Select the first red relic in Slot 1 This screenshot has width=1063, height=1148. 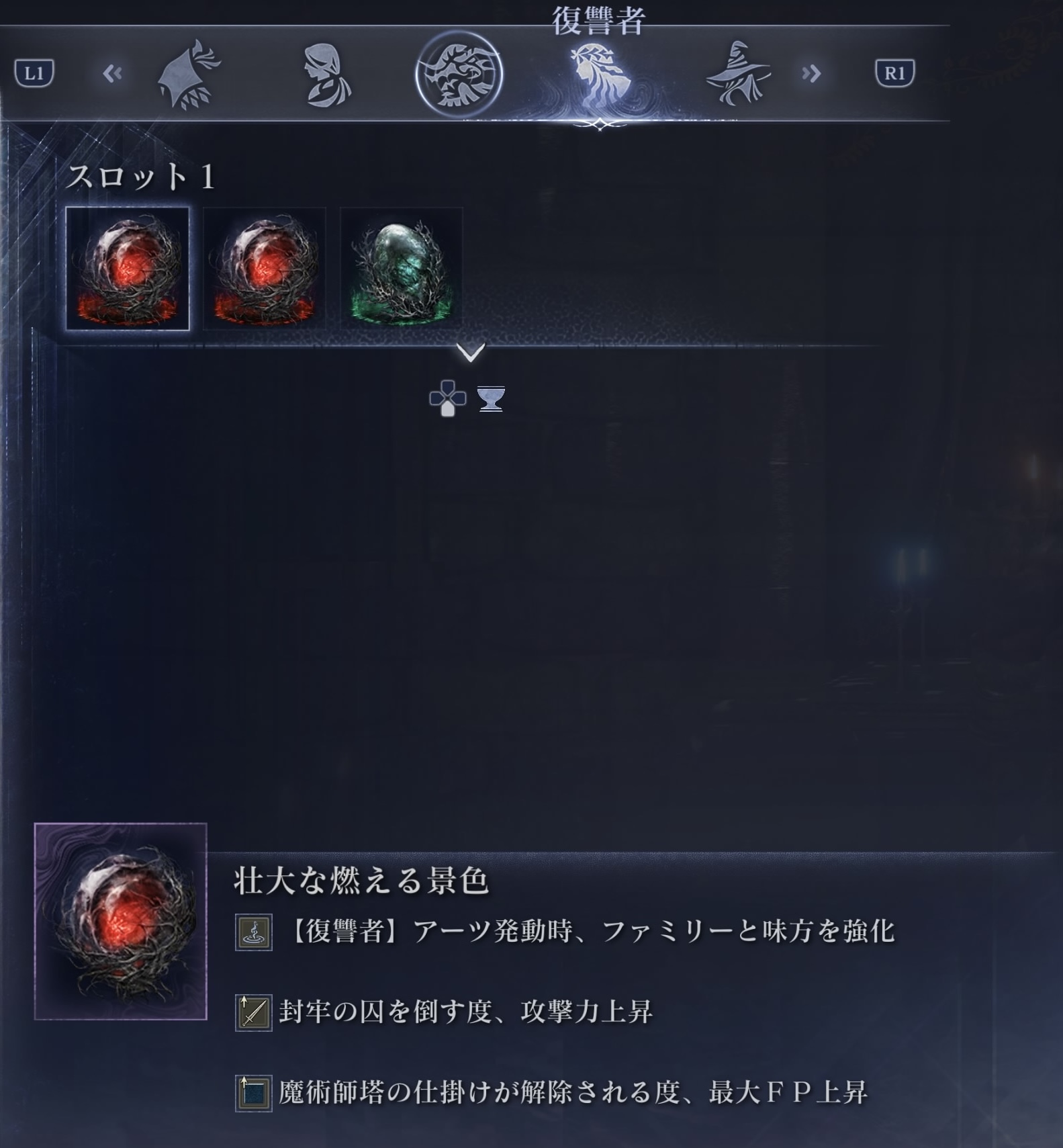[128, 269]
